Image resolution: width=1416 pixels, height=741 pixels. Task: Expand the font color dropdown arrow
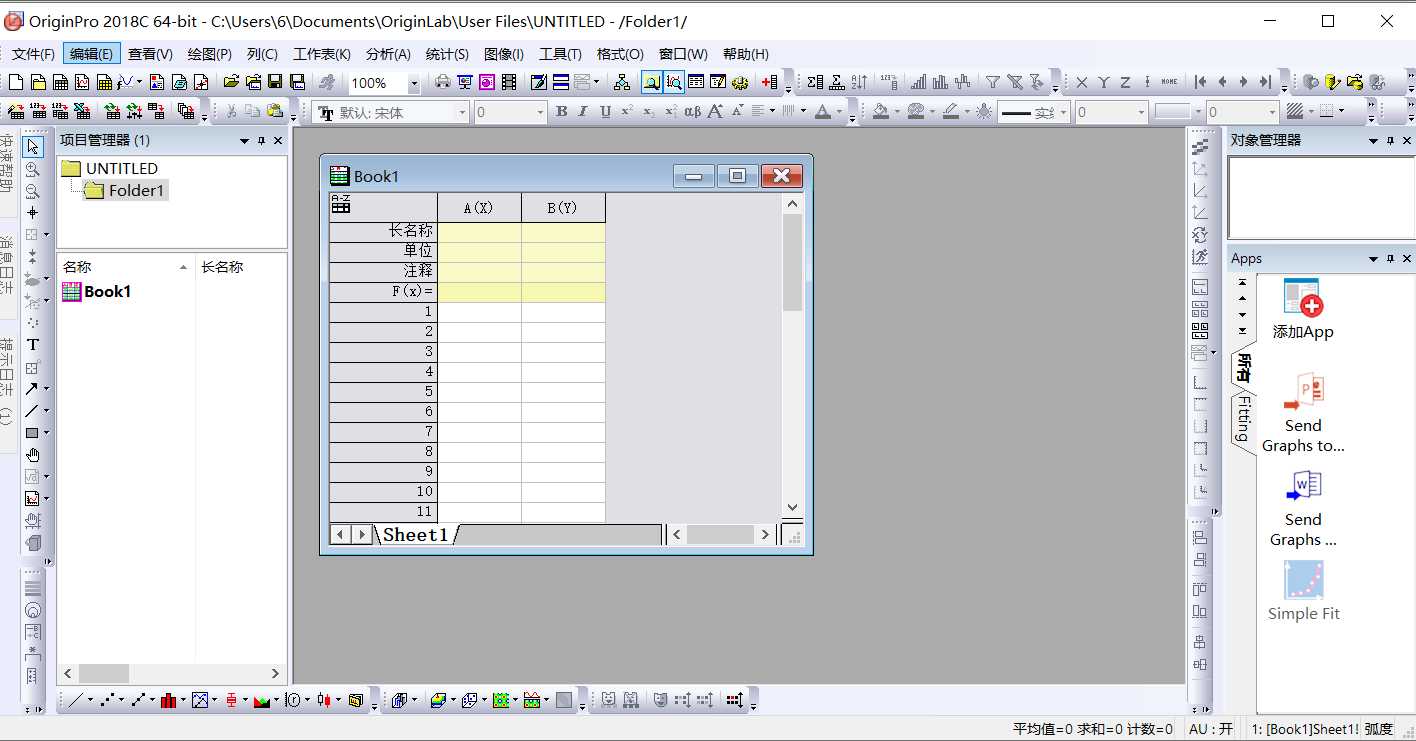coord(838,112)
